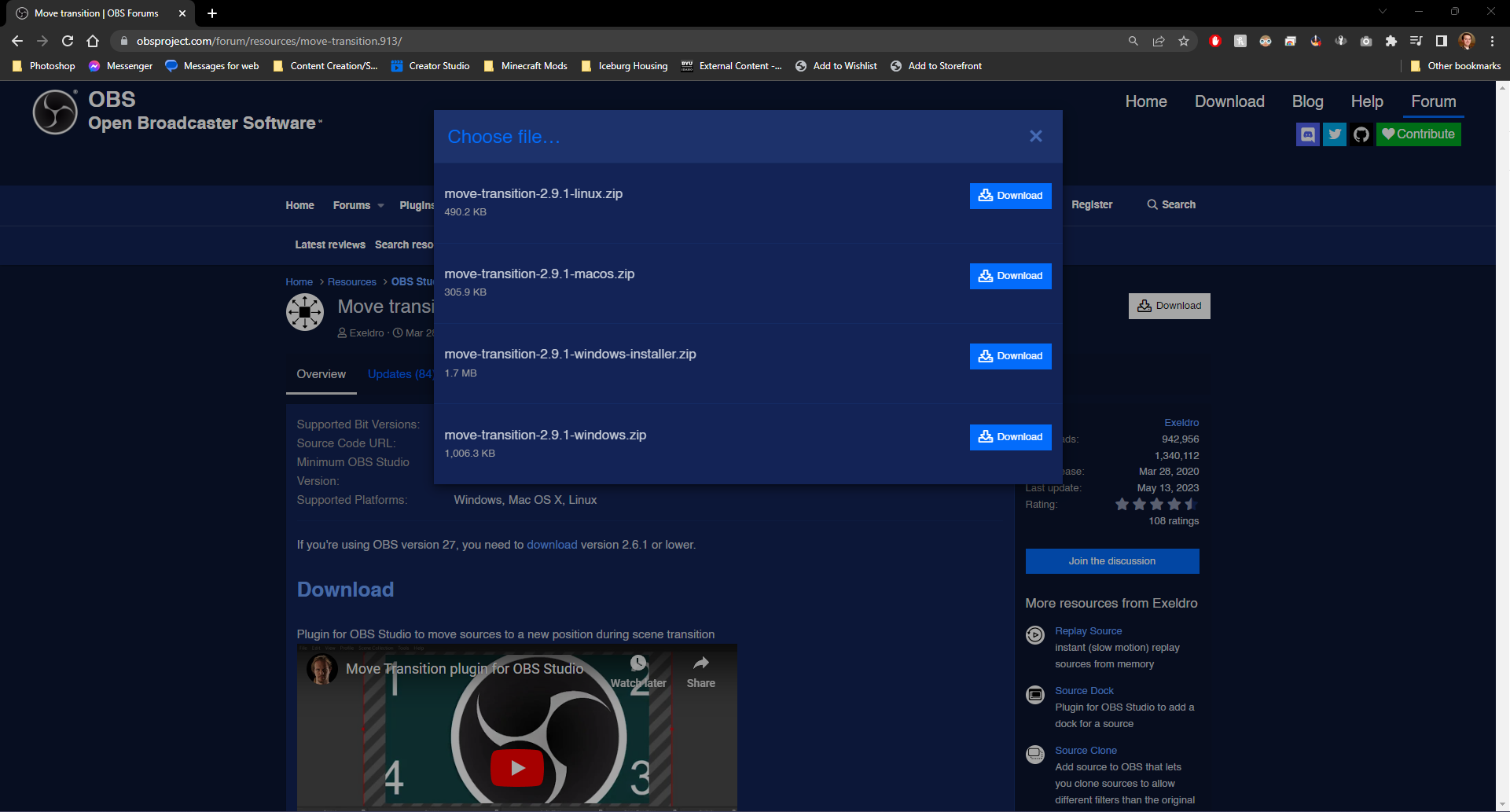Screen dimensions: 1510x812
Task: Open the Source Clone resource icon
Action: (x=1034, y=754)
